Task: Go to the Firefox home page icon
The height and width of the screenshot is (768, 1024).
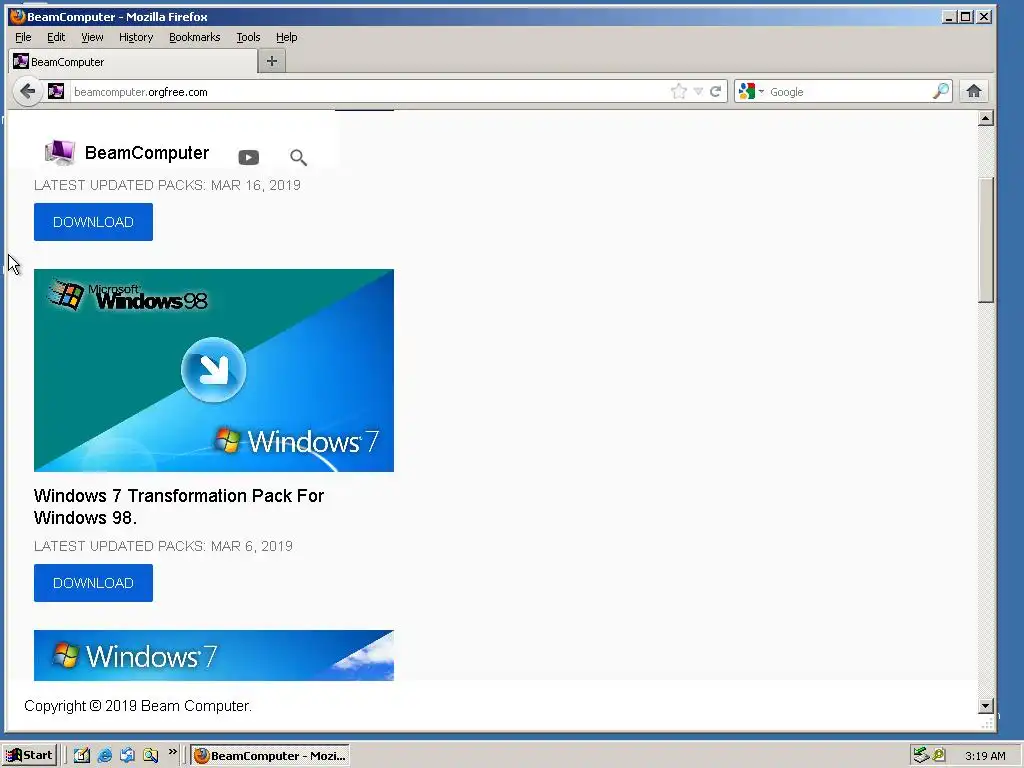Action: point(974,91)
